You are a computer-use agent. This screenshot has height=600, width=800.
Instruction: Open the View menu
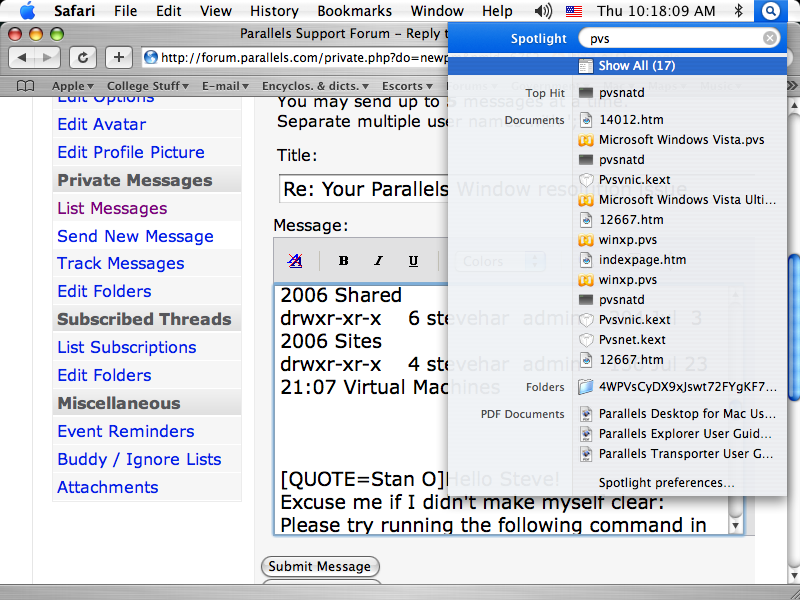[x=216, y=11]
